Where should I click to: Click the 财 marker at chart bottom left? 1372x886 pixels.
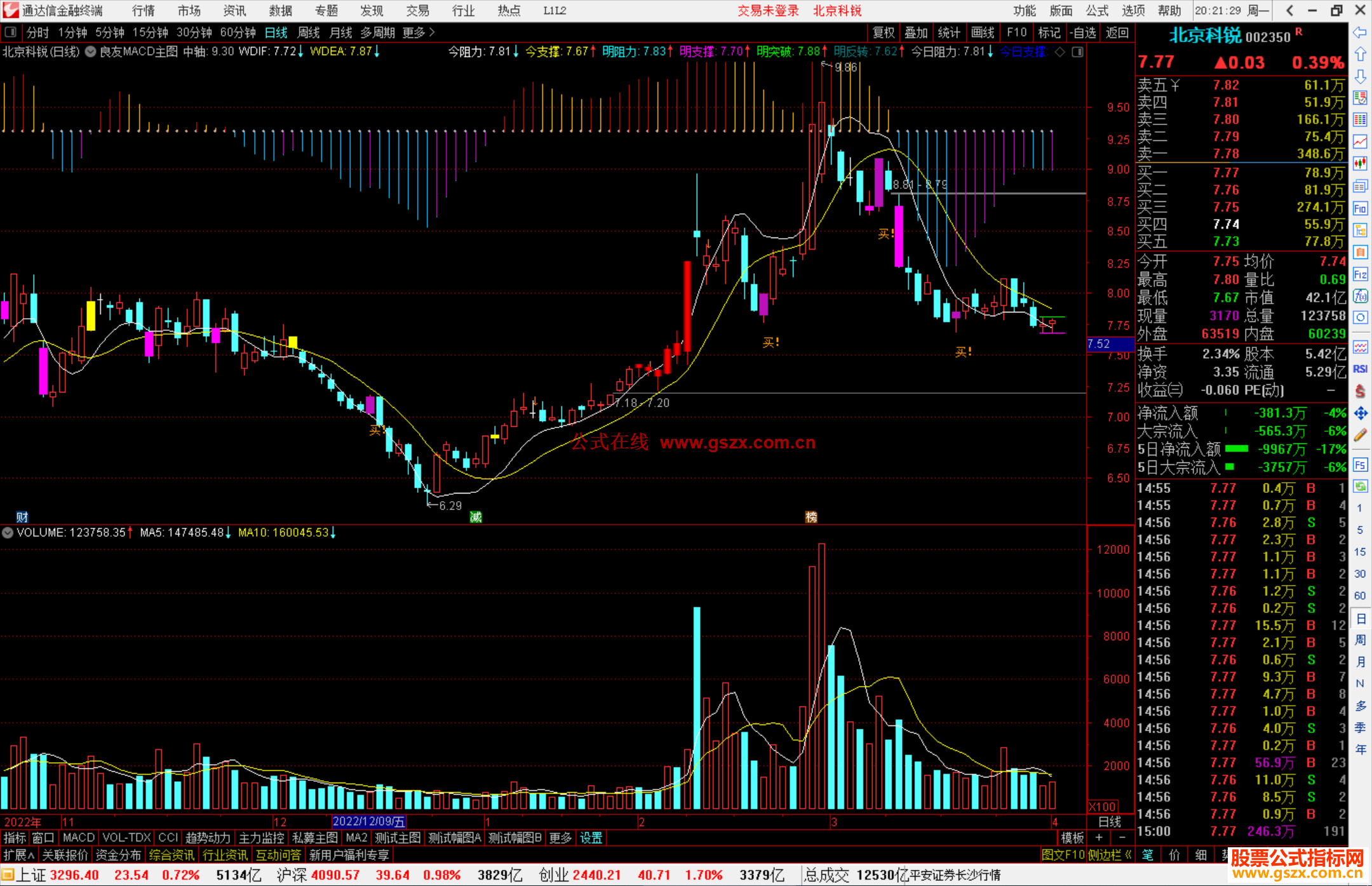click(22, 517)
